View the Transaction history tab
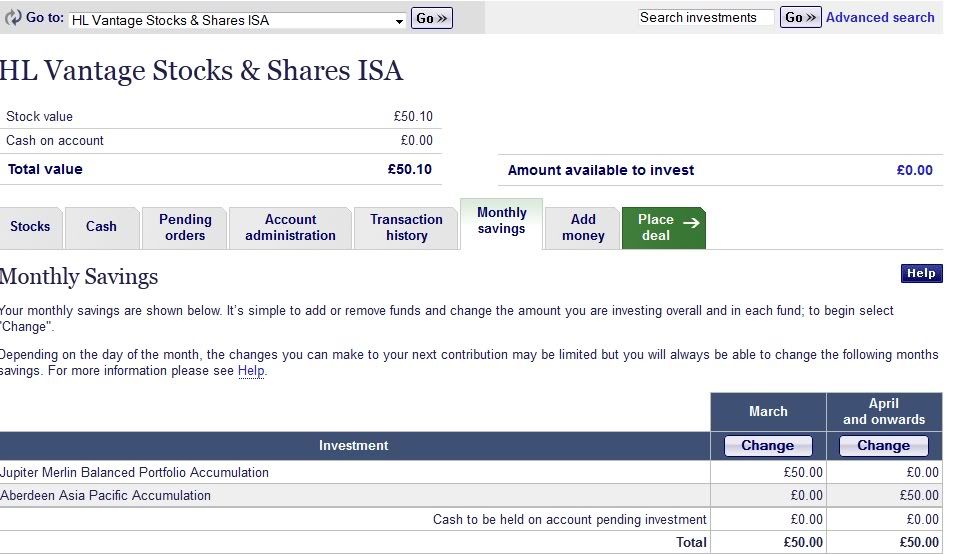 click(x=406, y=227)
